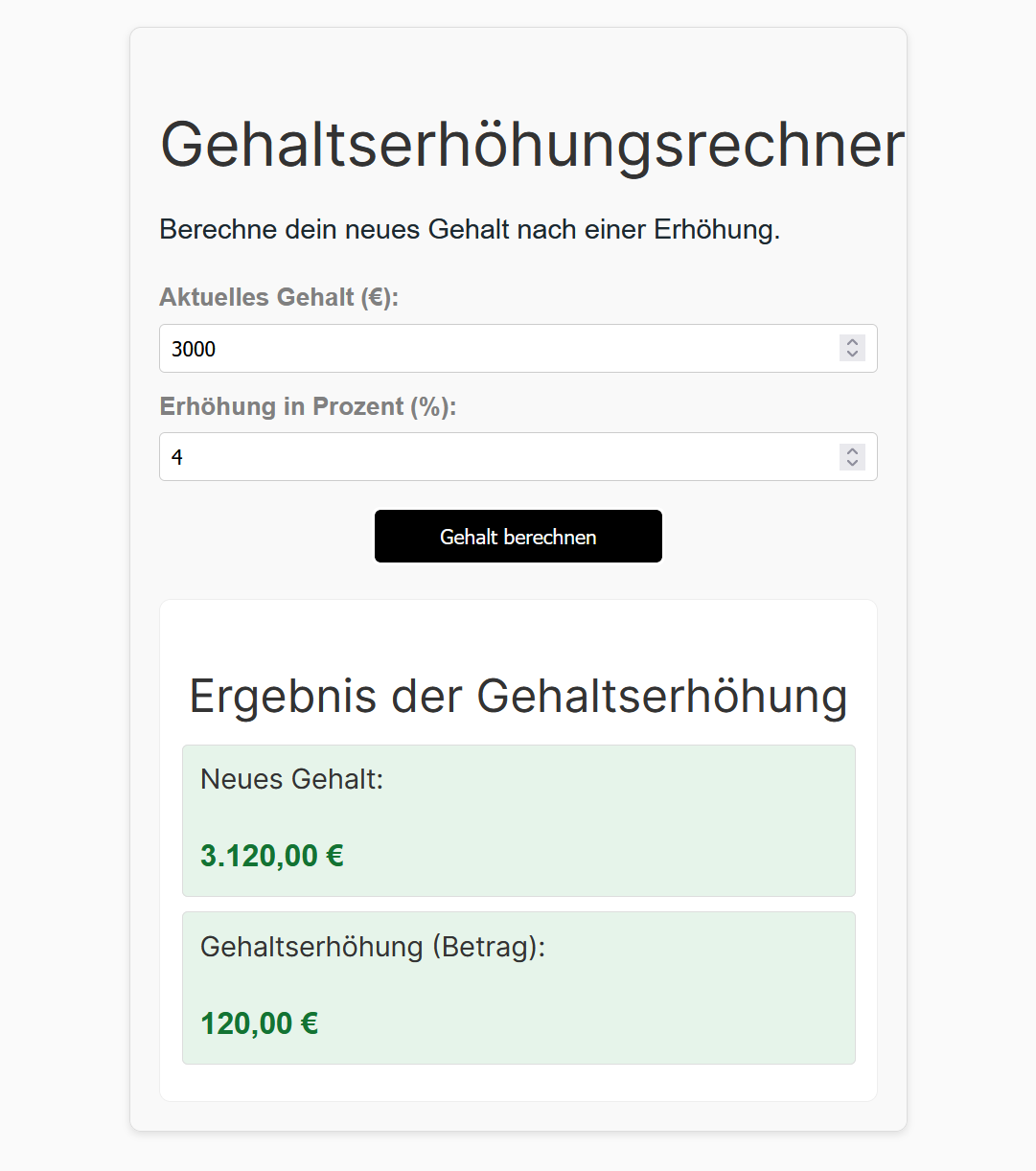Click the green amount 3.120,00 €

(271, 855)
